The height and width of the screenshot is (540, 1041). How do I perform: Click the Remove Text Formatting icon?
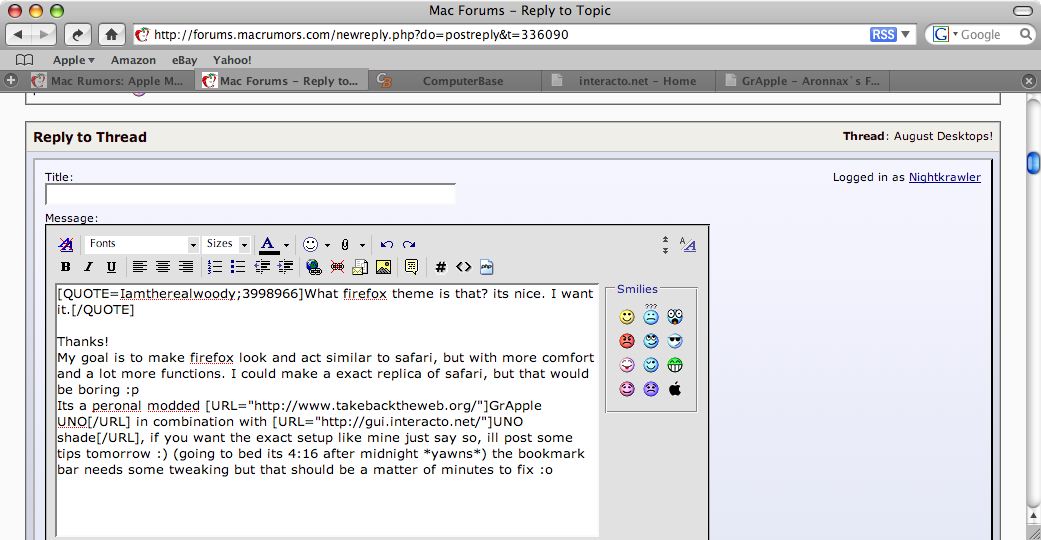(66, 244)
